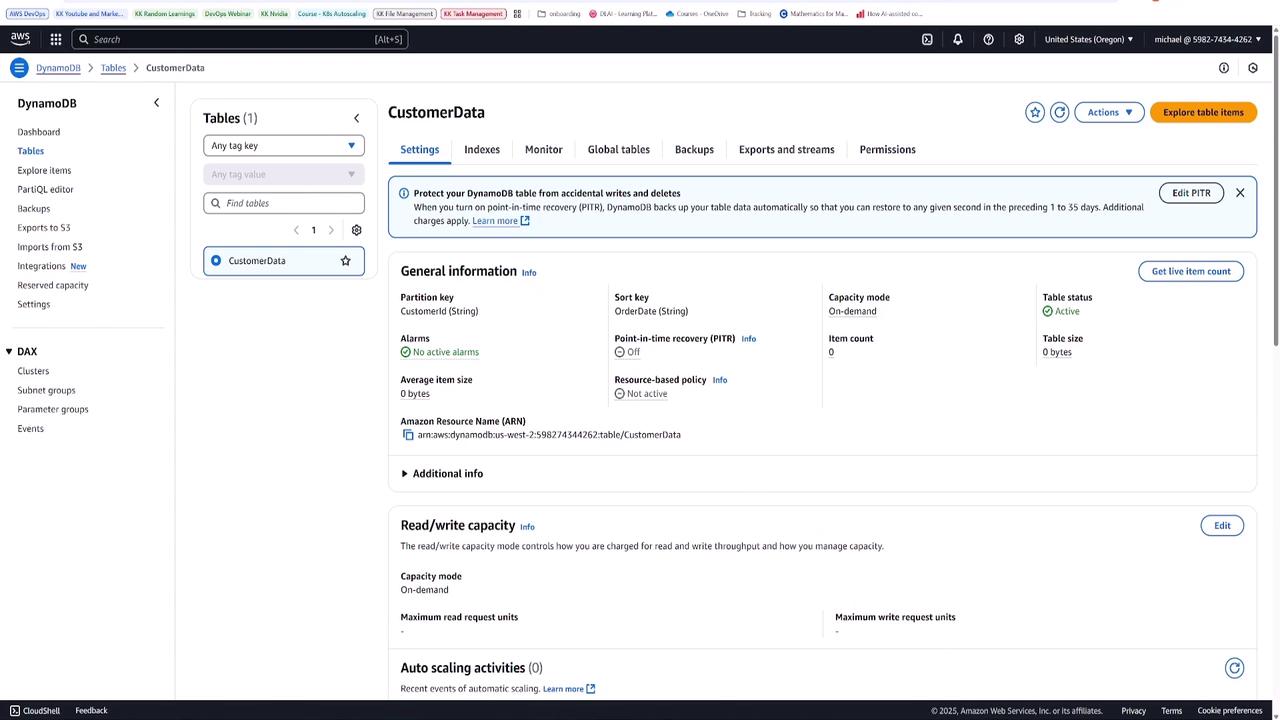Open the Global tables tab
Viewport: 1280px width, 720px height.
[619, 150]
